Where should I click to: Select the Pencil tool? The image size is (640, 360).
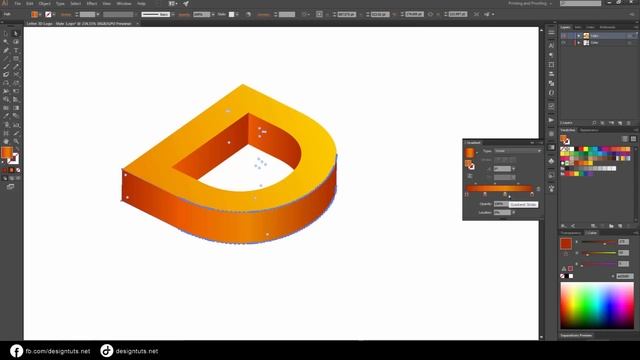click(16, 67)
